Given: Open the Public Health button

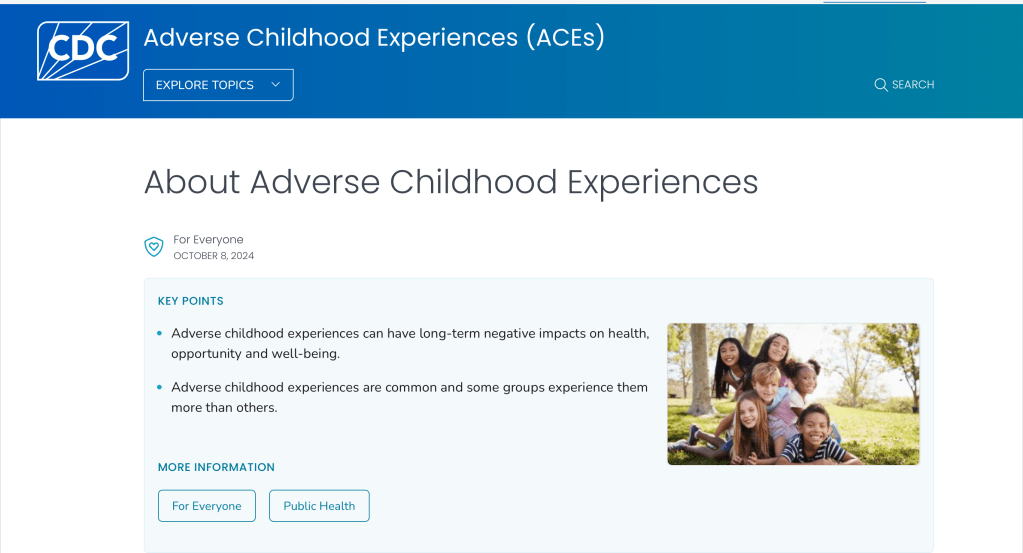Looking at the screenshot, I should 319,506.
